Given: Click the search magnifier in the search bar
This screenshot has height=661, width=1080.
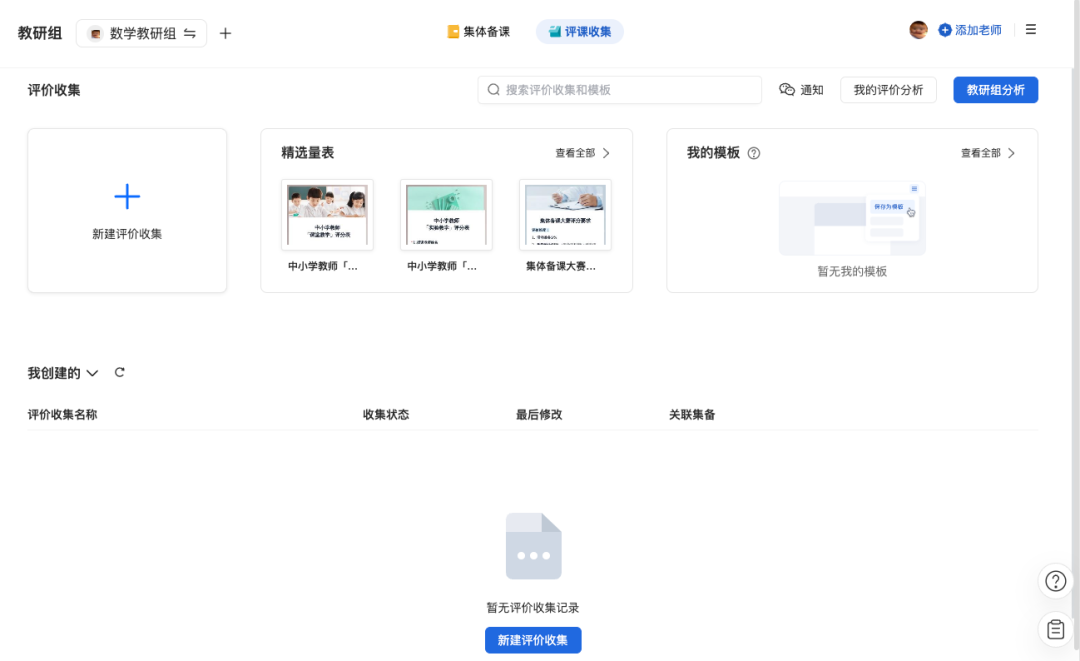Looking at the screenshot, I should click(x=493, y=90).
